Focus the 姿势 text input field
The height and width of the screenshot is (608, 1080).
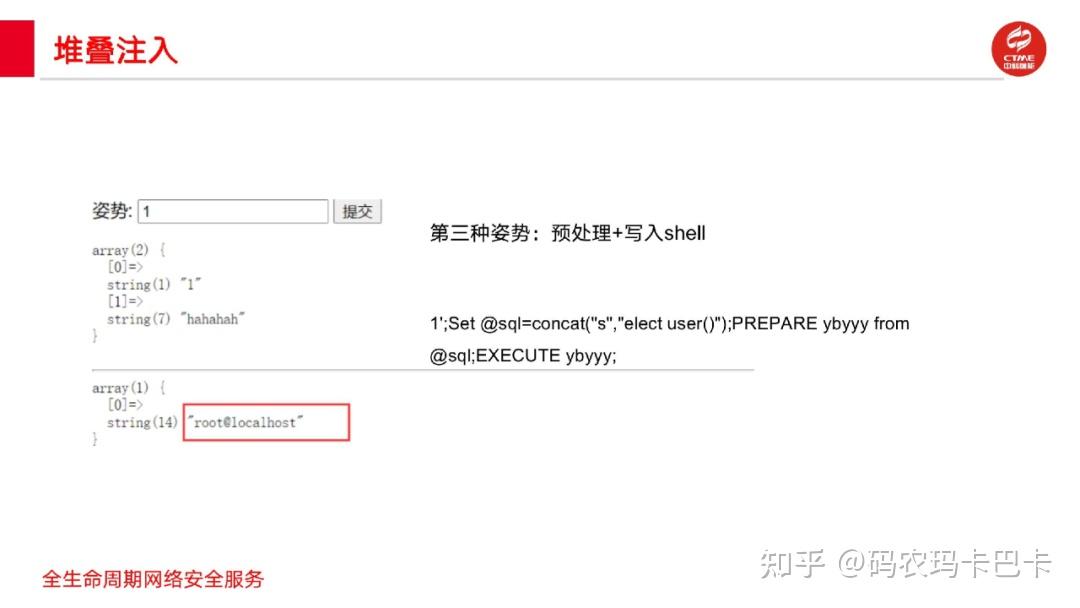233,211
